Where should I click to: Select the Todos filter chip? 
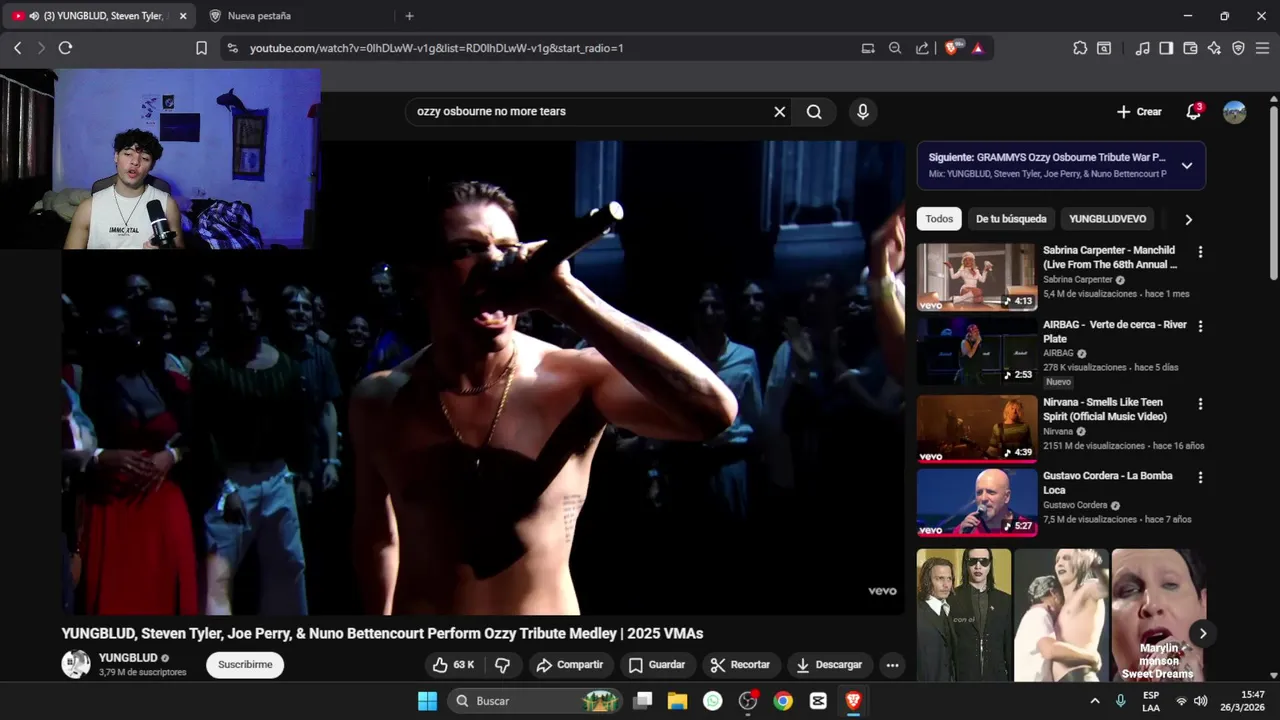click(939, 219)
